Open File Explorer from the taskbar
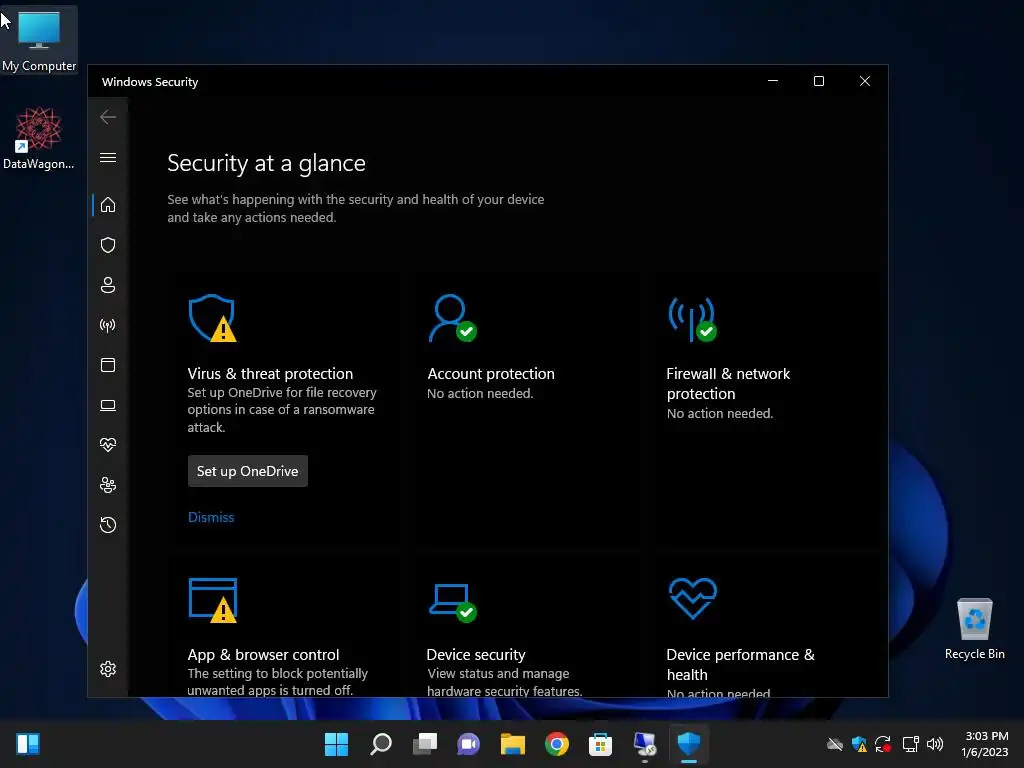The image size is (1024, 768). coord(513,744)
